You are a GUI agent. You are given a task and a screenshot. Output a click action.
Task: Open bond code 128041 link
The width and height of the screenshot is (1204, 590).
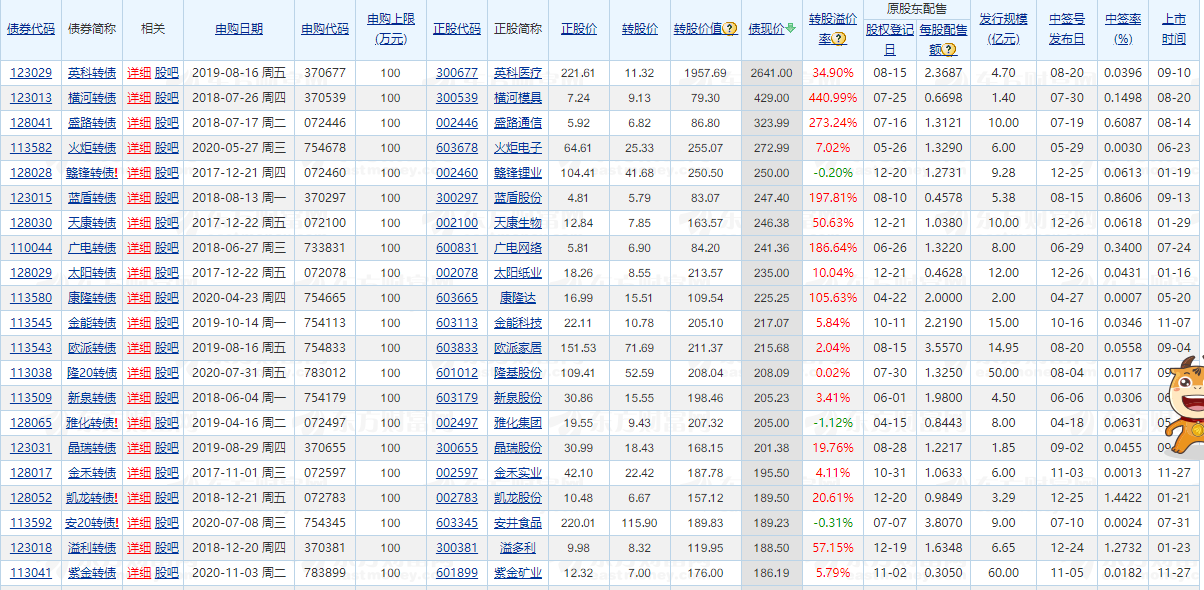coord(31,123)
